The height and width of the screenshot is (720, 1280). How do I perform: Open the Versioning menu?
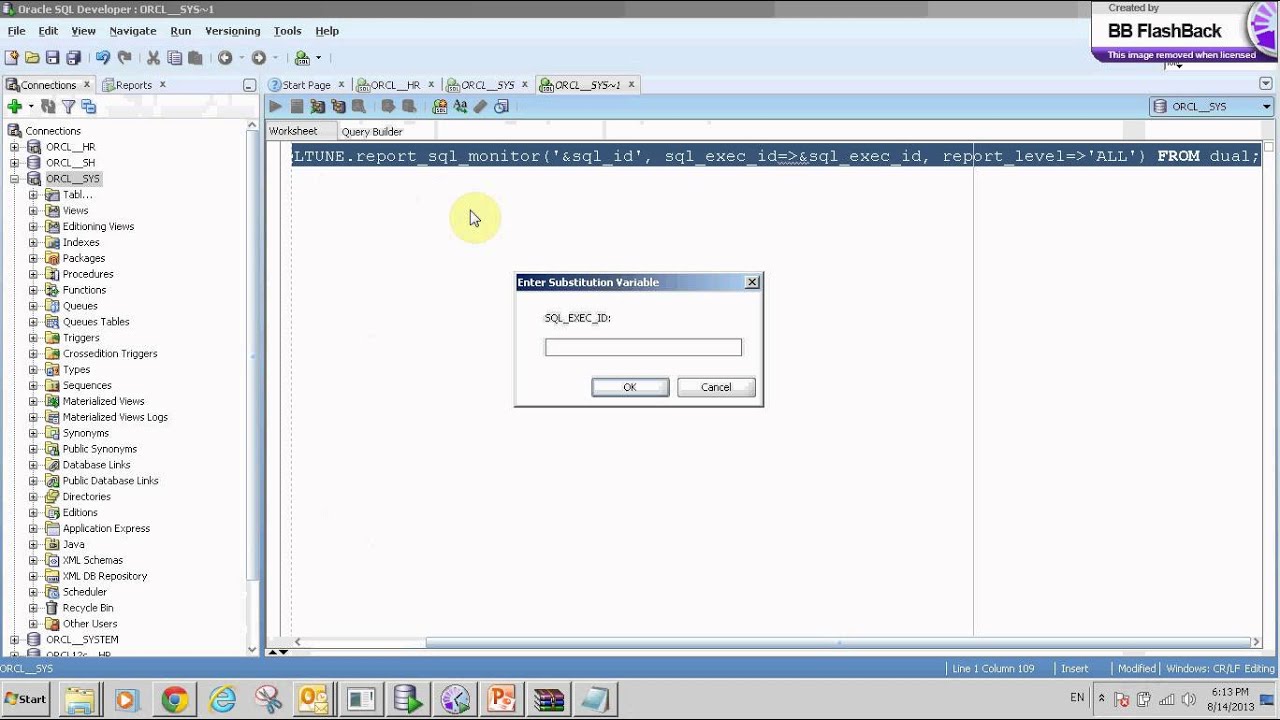click(232, 31)
